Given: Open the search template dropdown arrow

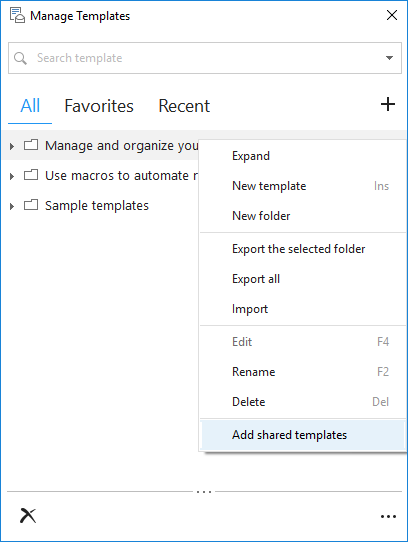Looking at the screenshot, I should pos(389,58).
